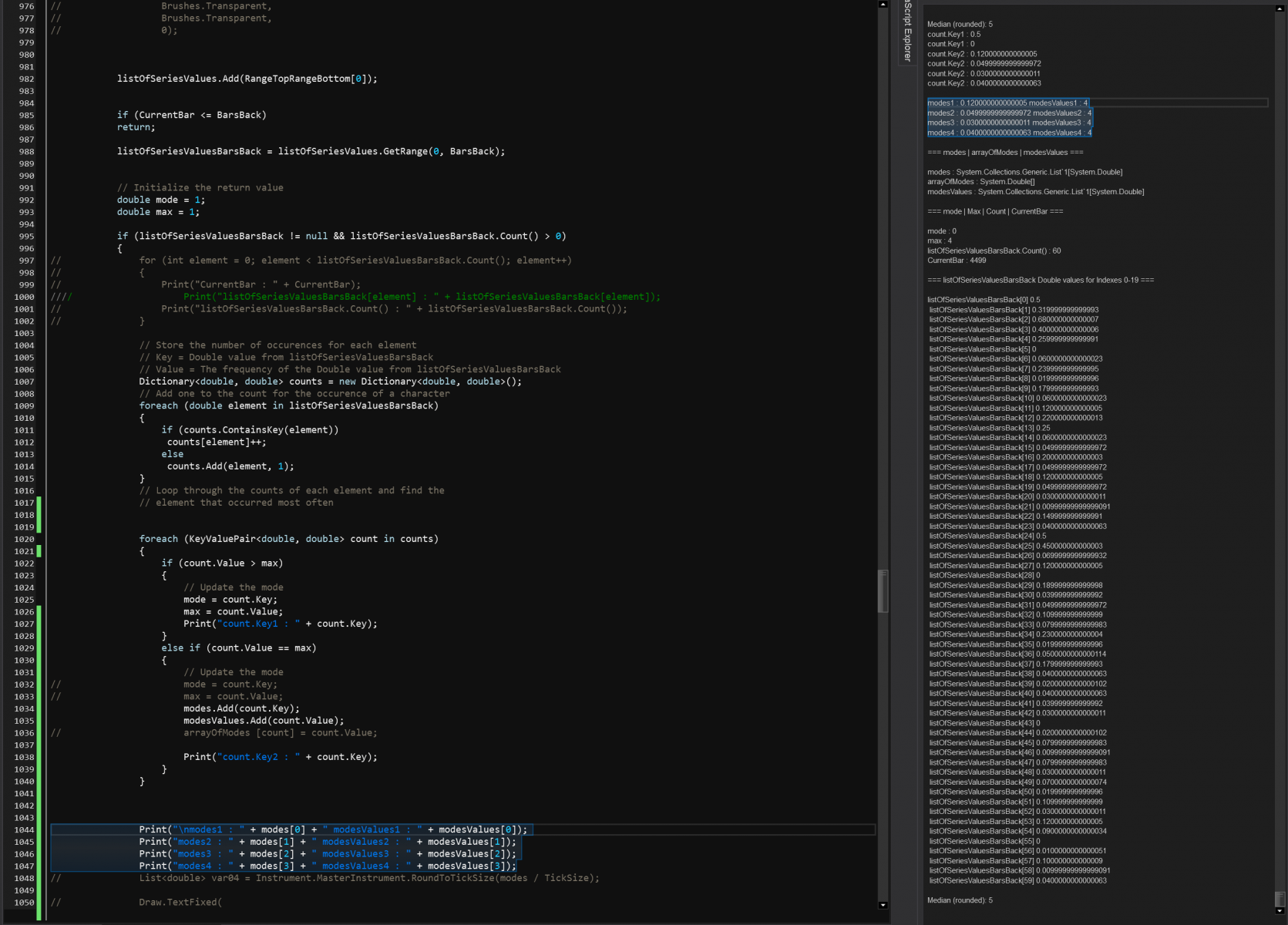This screenshot has height=925, width=1288.
Task: Click the 'modes.Add(count.Key);' statement
Action: 241,708
